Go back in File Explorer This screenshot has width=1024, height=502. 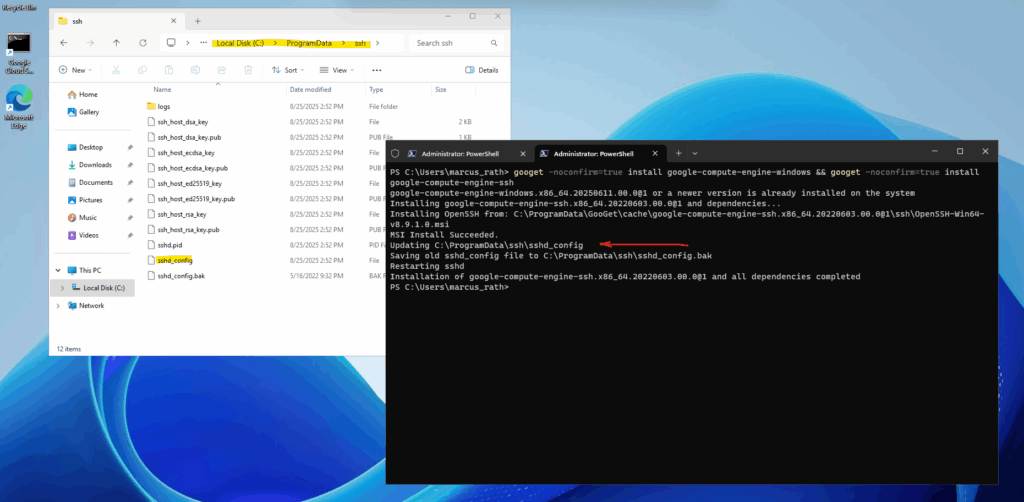pyautogui.click(x=63, y=43)
